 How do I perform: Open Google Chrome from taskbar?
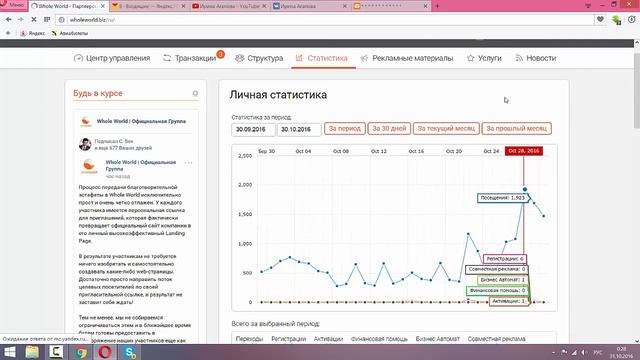coord(81,352)
